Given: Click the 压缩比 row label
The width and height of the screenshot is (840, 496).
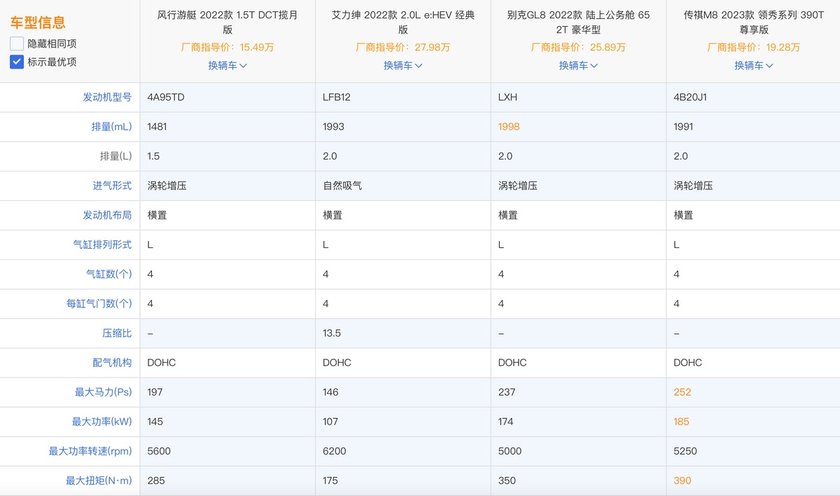Looking at the screenshot, I should 117,333.
